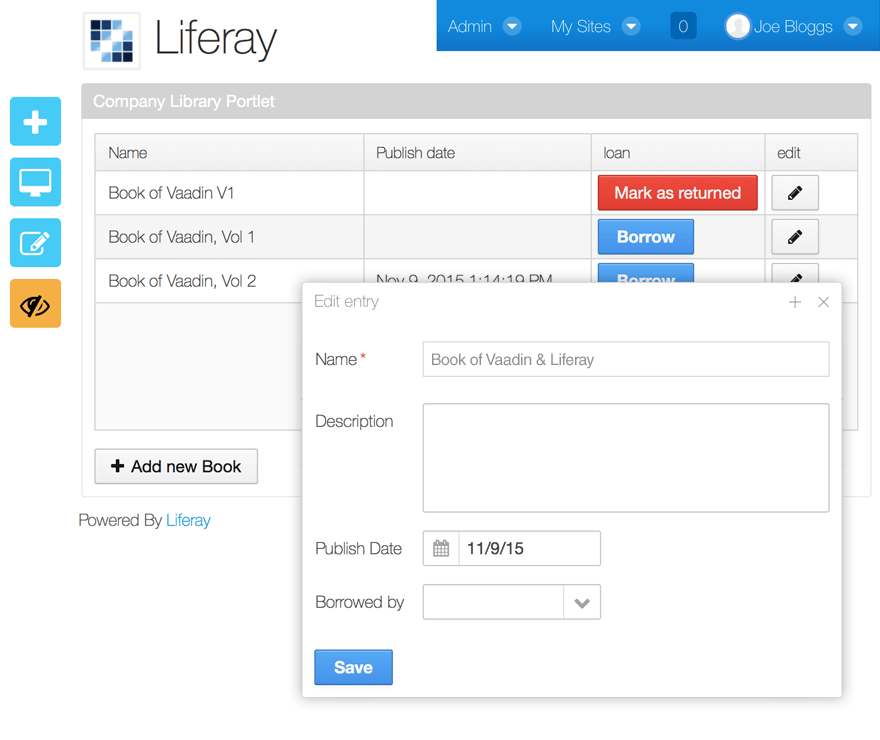Image resolution: width=880 pixels, height=740 pixels.
Task: Click the notifications count badge showing 0
Action: click(x=683, y=27)
